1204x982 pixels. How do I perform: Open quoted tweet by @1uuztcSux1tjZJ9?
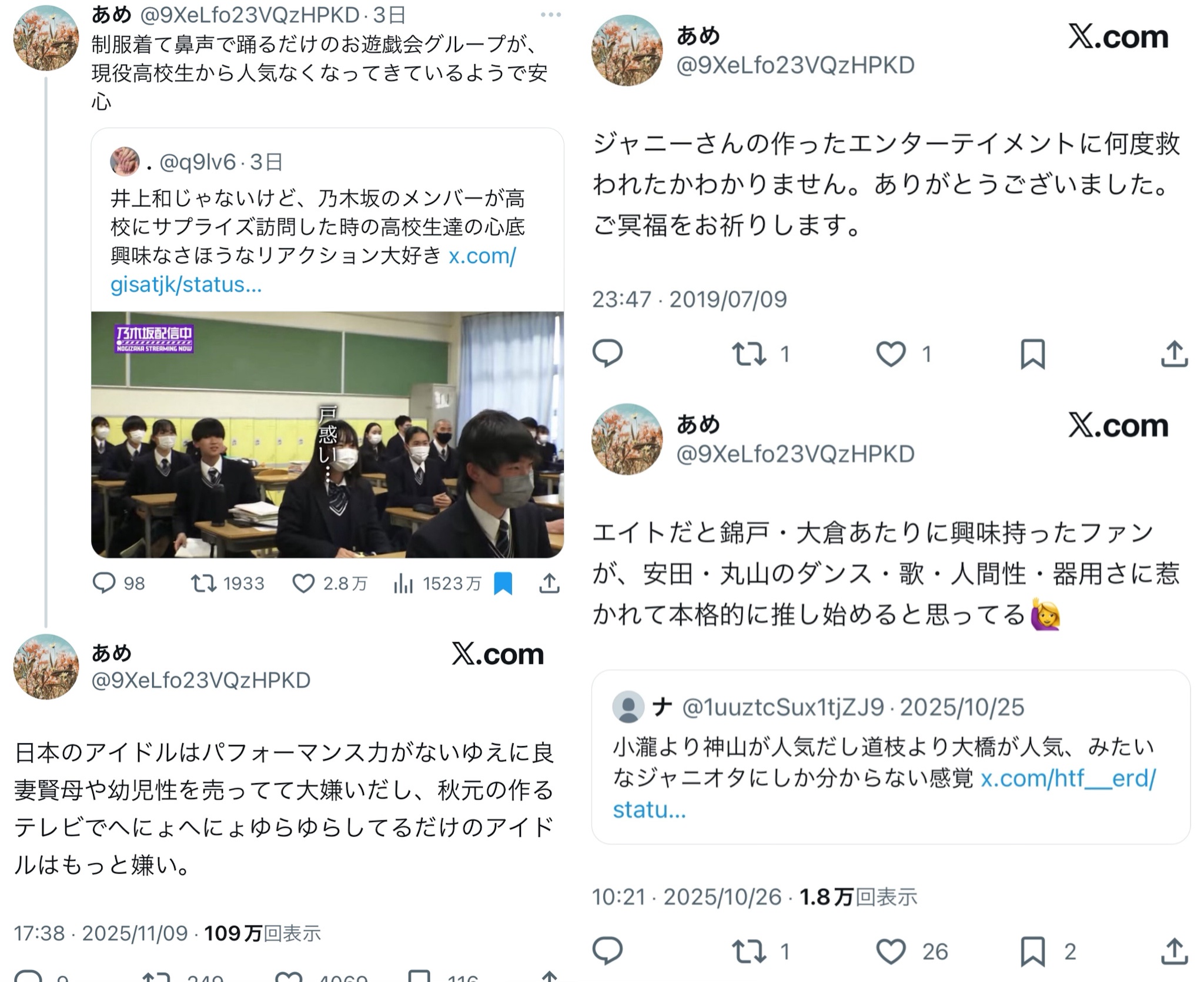[891, 757]
